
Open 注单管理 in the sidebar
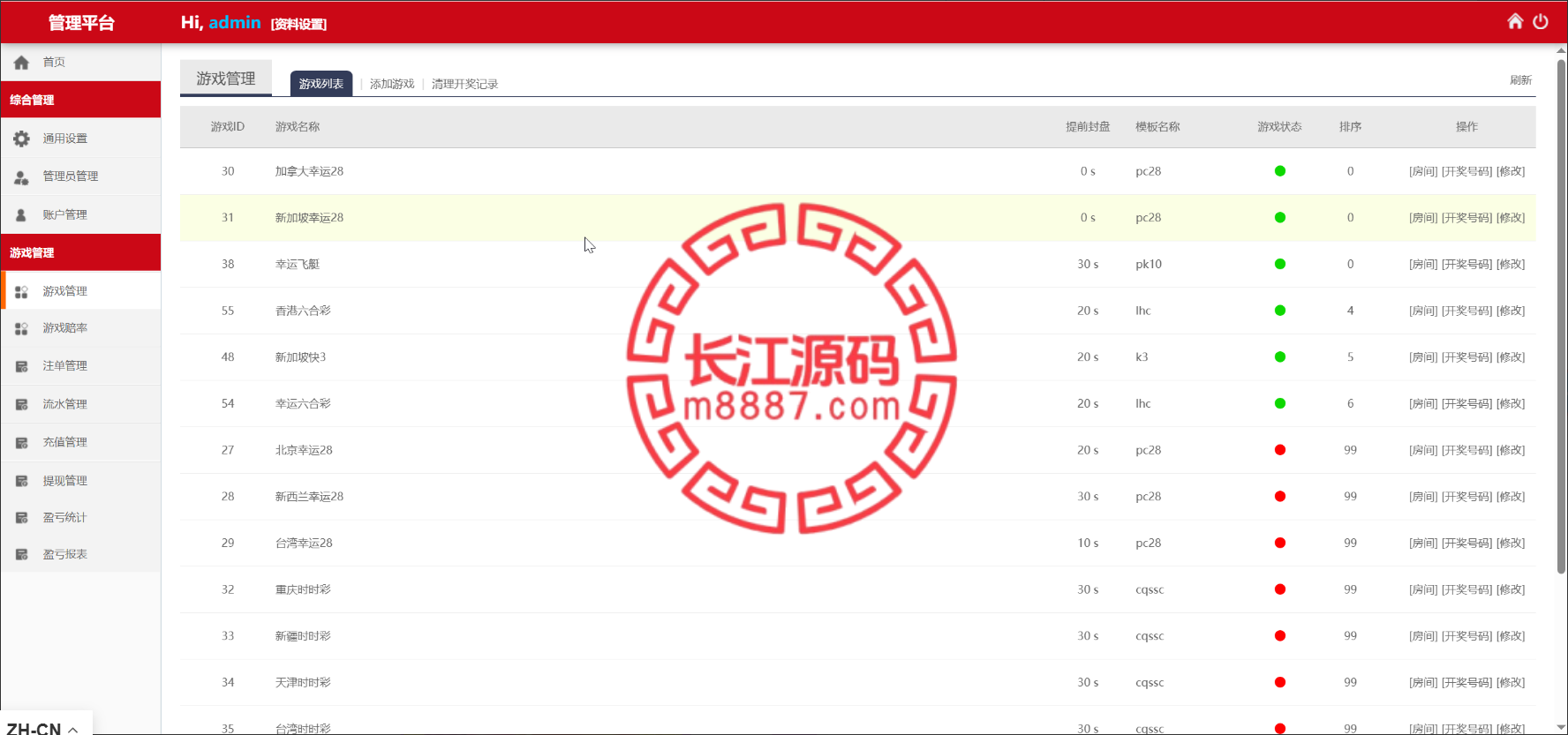[x=80, y=366]
